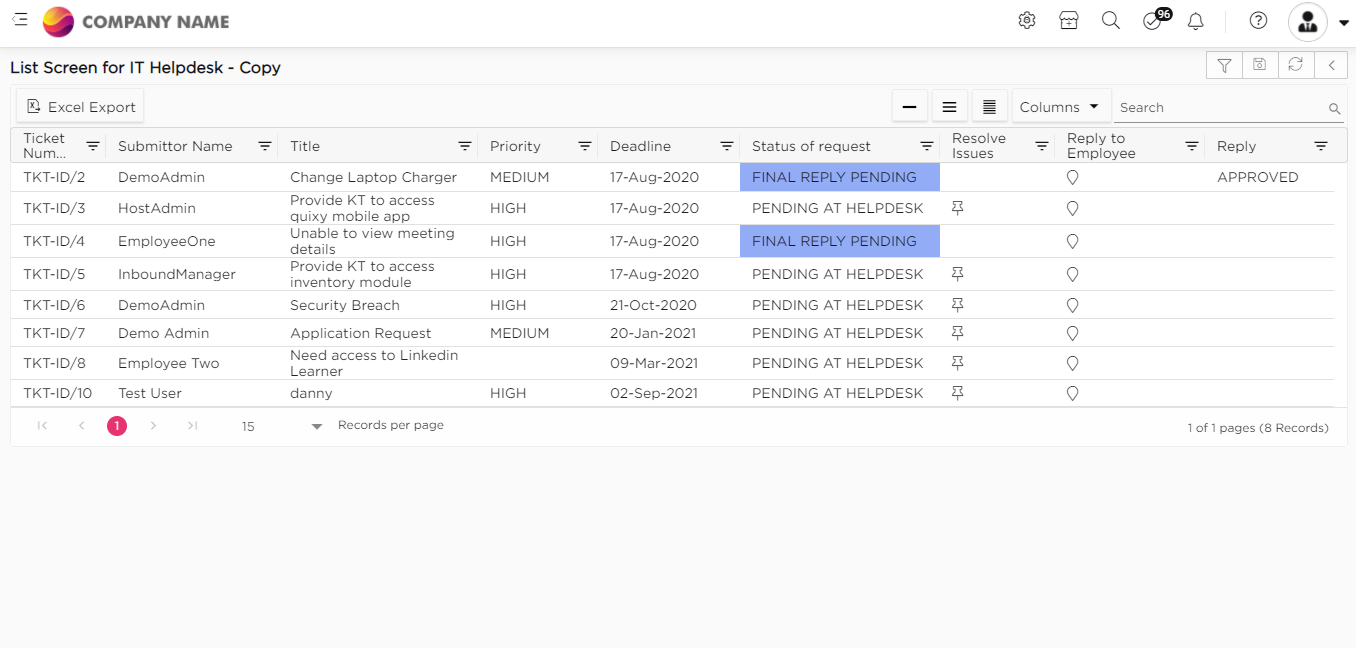Click the Company Name logo
This screenshot has width=1356, height=648.
[x=136, y=21]
